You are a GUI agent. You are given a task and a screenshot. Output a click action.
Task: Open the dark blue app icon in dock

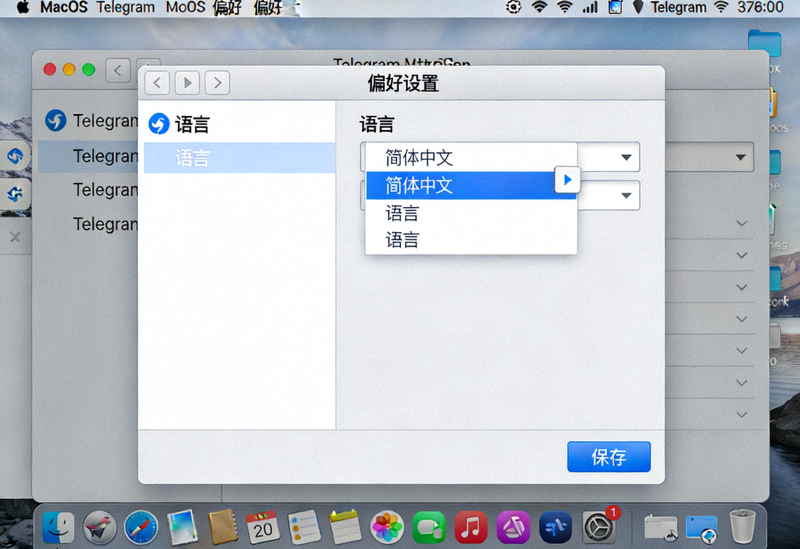click(556, 527)
